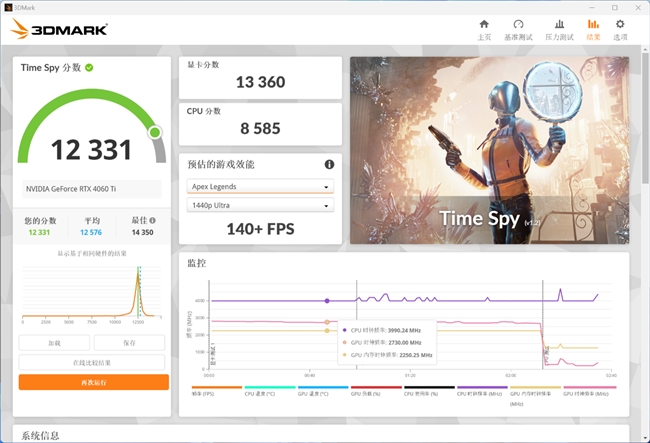This screenshot has height=443, width=650.
Task: Click the 3DMark app icon in the title bar
Action: tap(7, 7)
